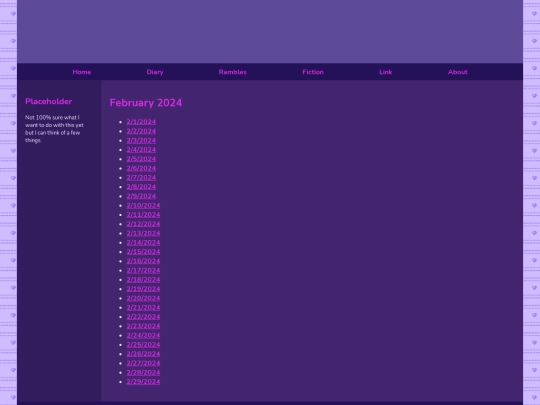Open entry dated 2/5/2024

coord(141,159)
